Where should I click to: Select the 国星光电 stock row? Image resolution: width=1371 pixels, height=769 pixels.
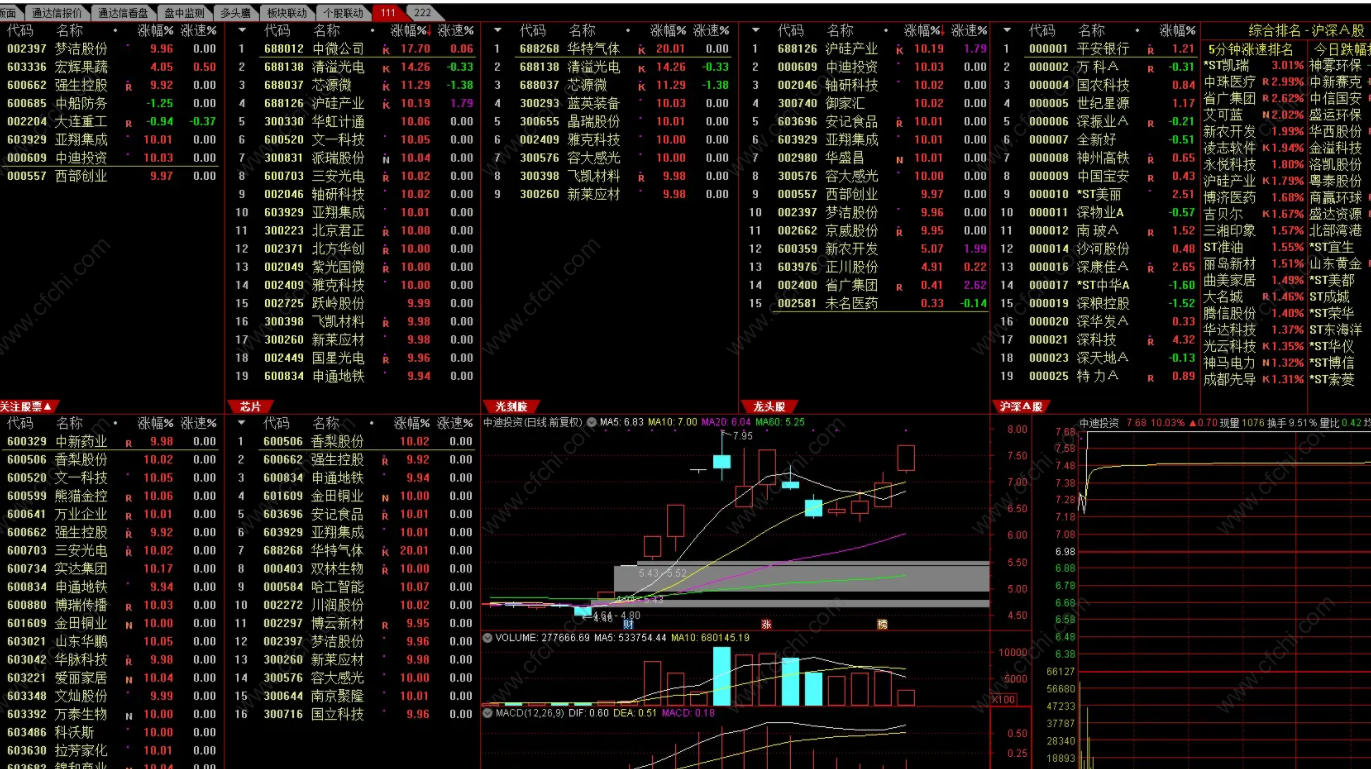coord(353,358)
